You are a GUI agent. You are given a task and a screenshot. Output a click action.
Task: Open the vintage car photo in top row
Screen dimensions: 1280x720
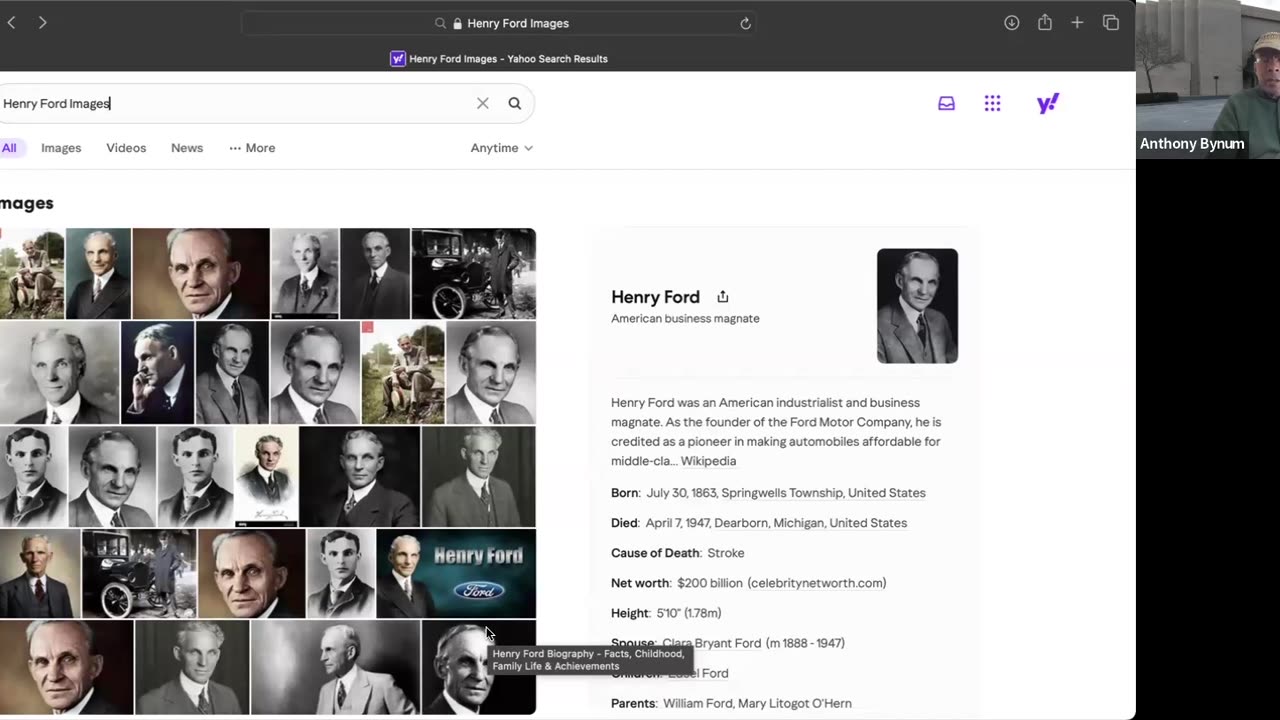point(473,273)
